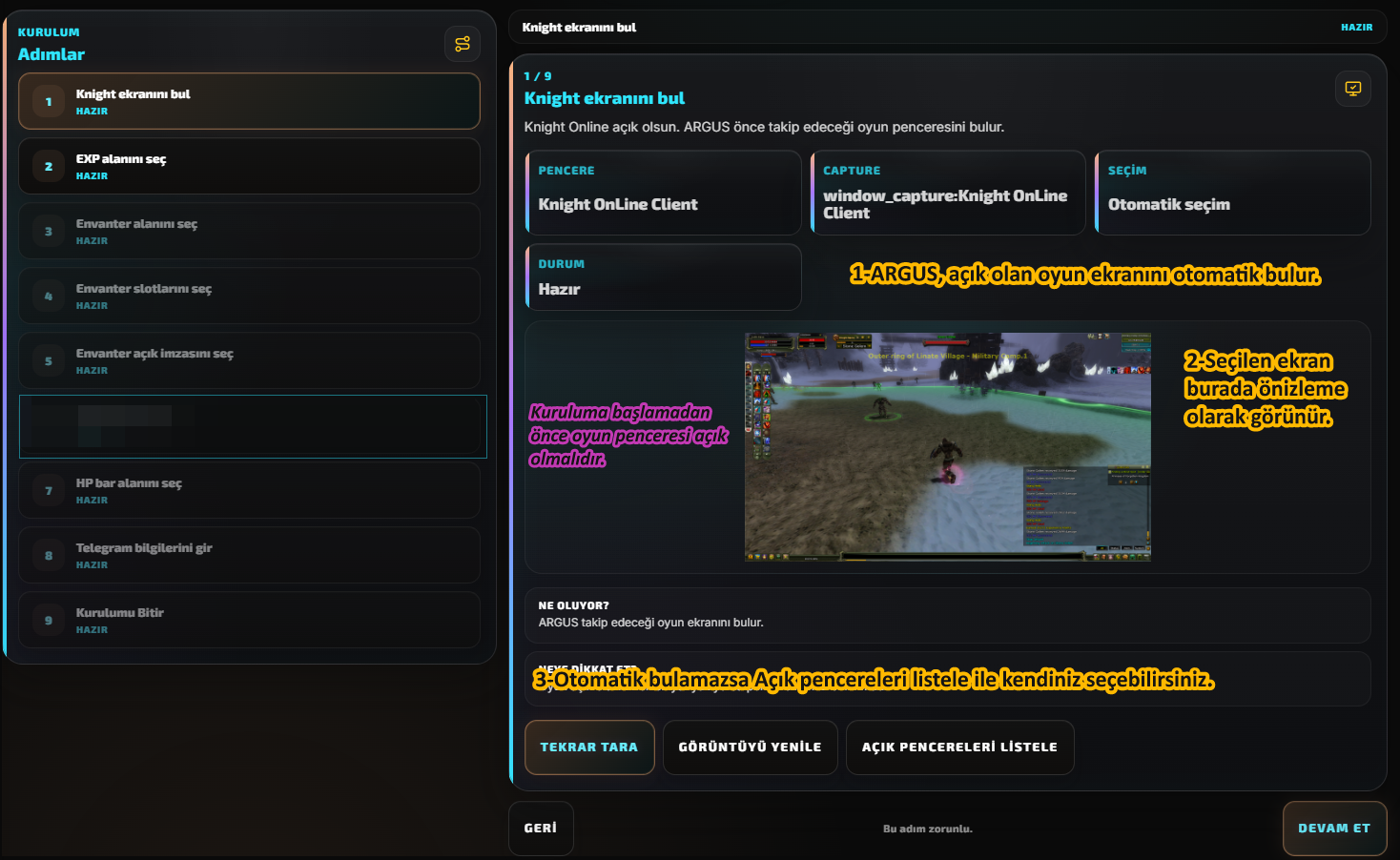Viewport: 1400px width, 860px height.
Task: Click GÖRÜNTÜYÜ YENİLE to refresh preview
Action: (750, 747)
